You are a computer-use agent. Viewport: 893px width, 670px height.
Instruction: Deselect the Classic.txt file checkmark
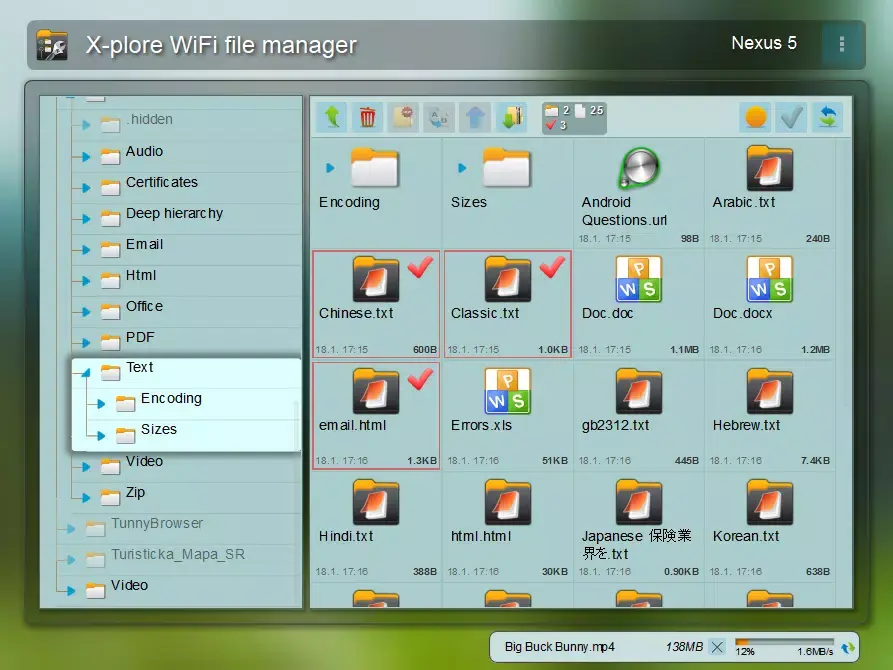pos(551,268)
